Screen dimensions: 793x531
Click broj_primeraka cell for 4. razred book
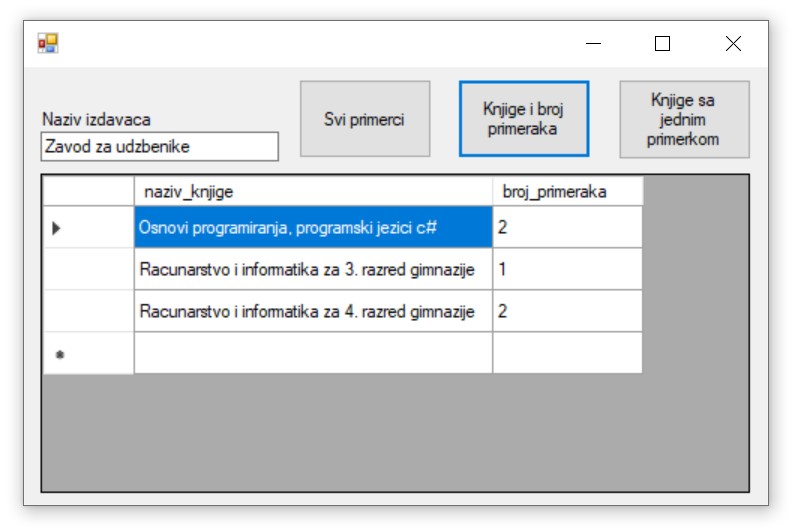[567, 311]
